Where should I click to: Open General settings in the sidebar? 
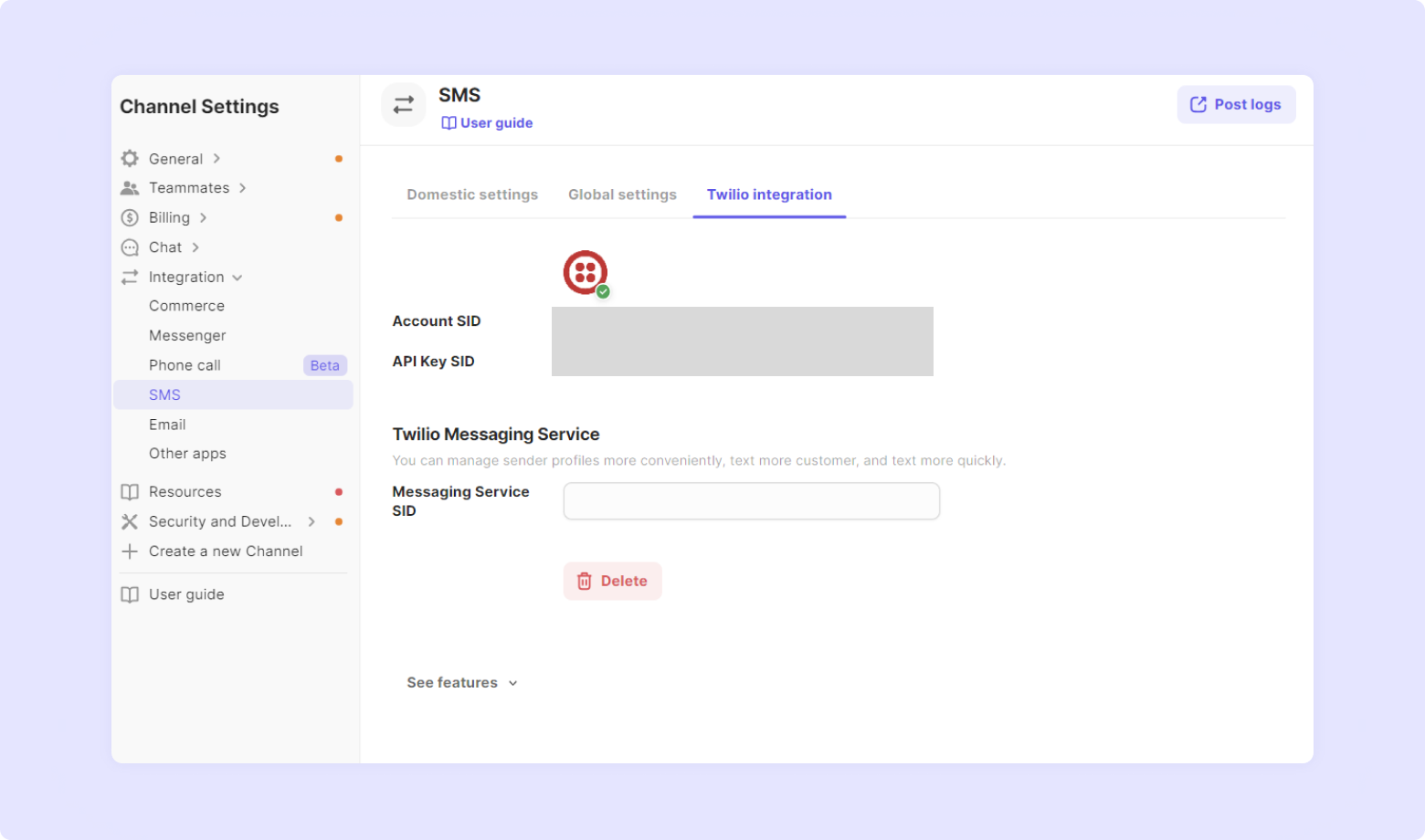pos(175,159)
